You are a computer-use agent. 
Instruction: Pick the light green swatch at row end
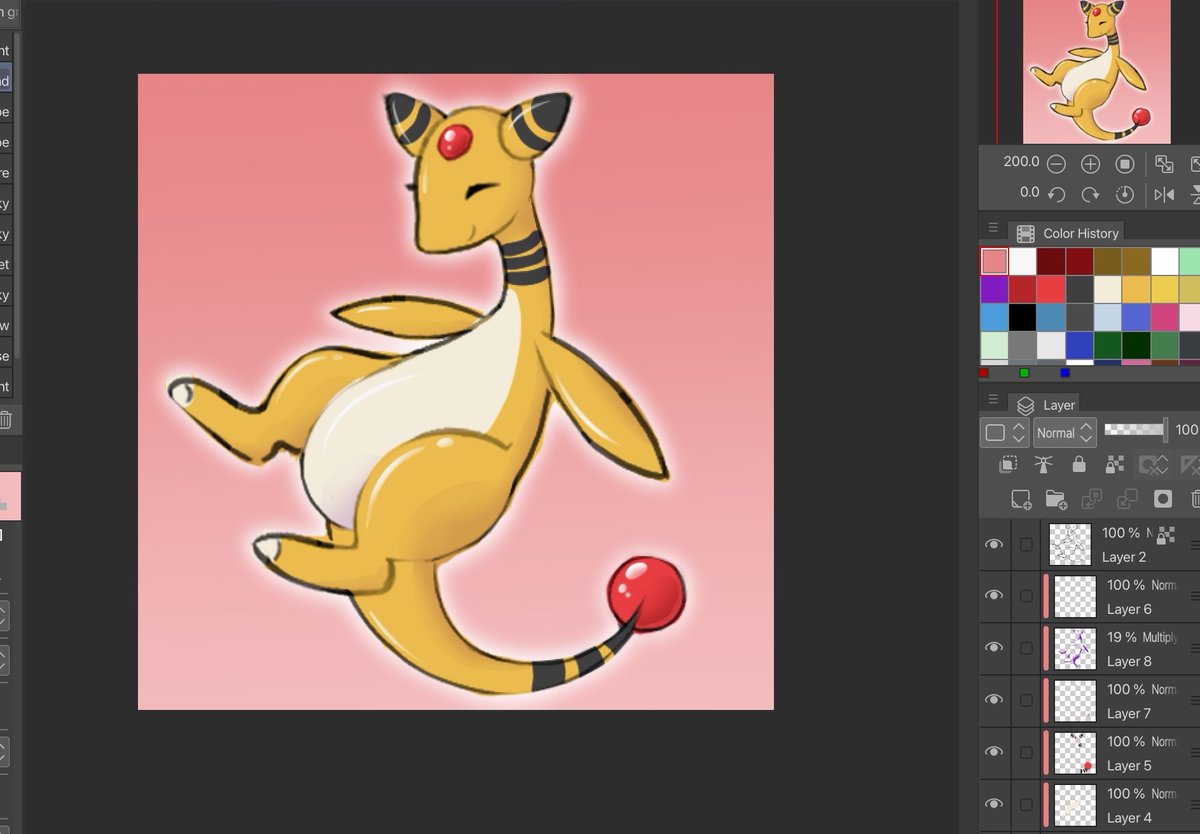[1191, 262]
